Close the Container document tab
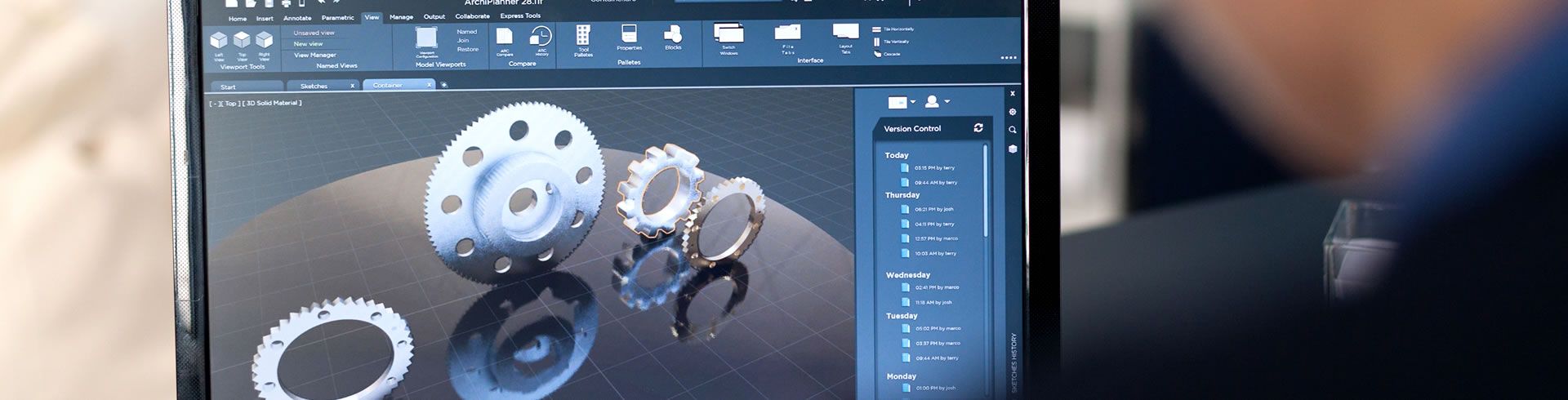 [x=429, y=85]
